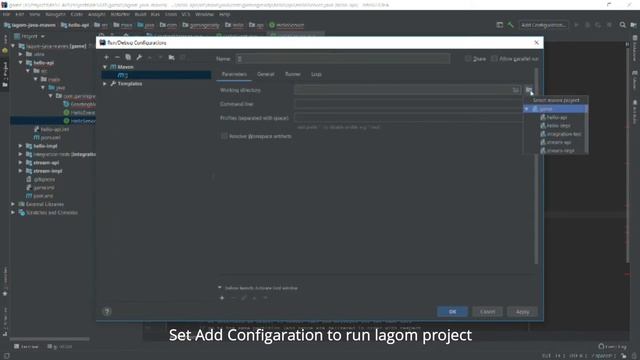Expand the stream-api module in Project tree

20,162
